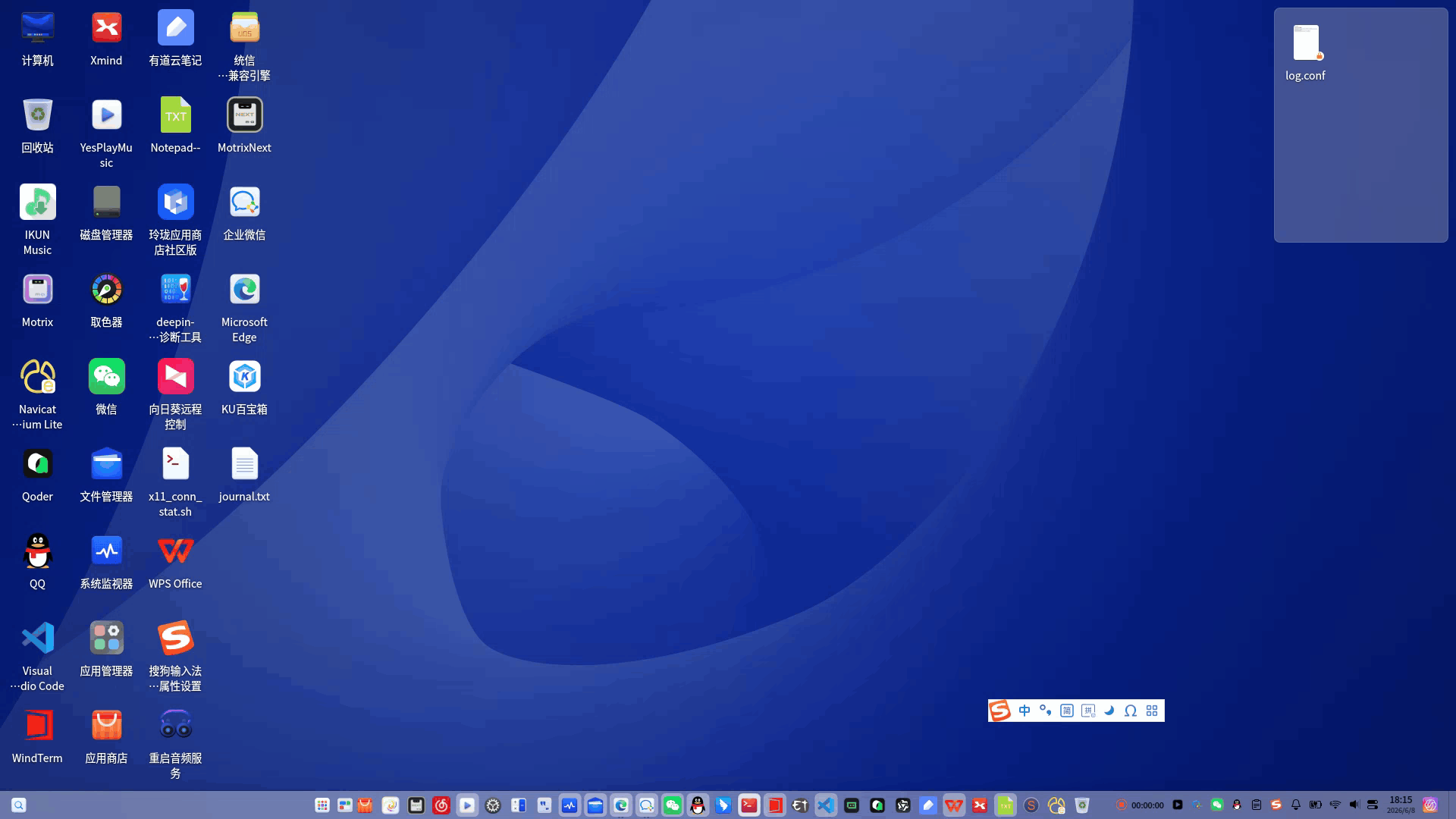Open Omega symbol panel in Sogou bar
The width and height of the screenshot is (1456, 819).
click(1131, 711)
